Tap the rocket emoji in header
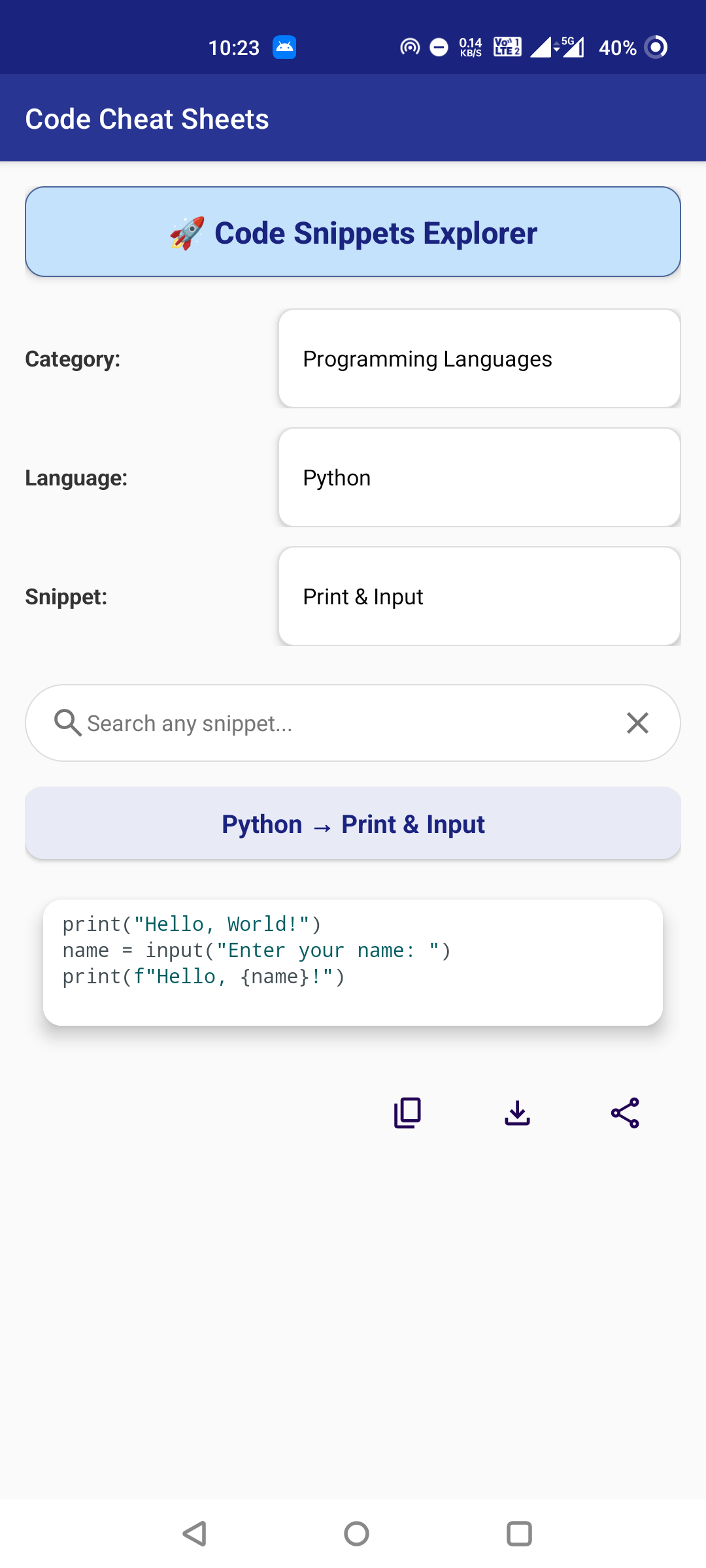Viewport: 706px width, 1568px height. tap(187, 233)
